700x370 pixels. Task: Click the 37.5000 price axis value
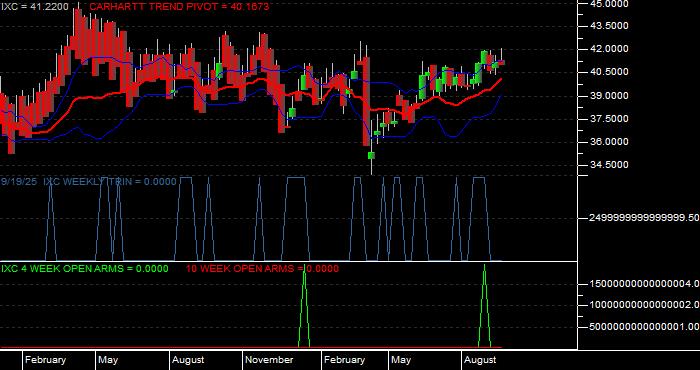[609, 119]
